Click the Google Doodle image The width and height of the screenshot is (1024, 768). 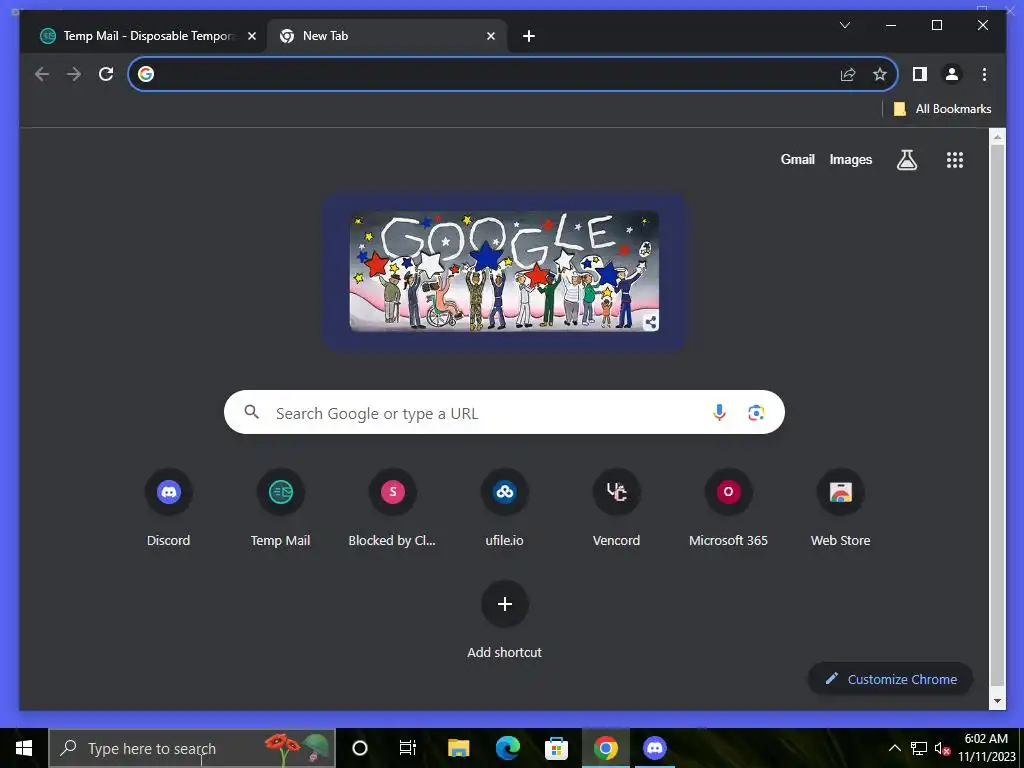pyautogui.click(x=504, y=271)
